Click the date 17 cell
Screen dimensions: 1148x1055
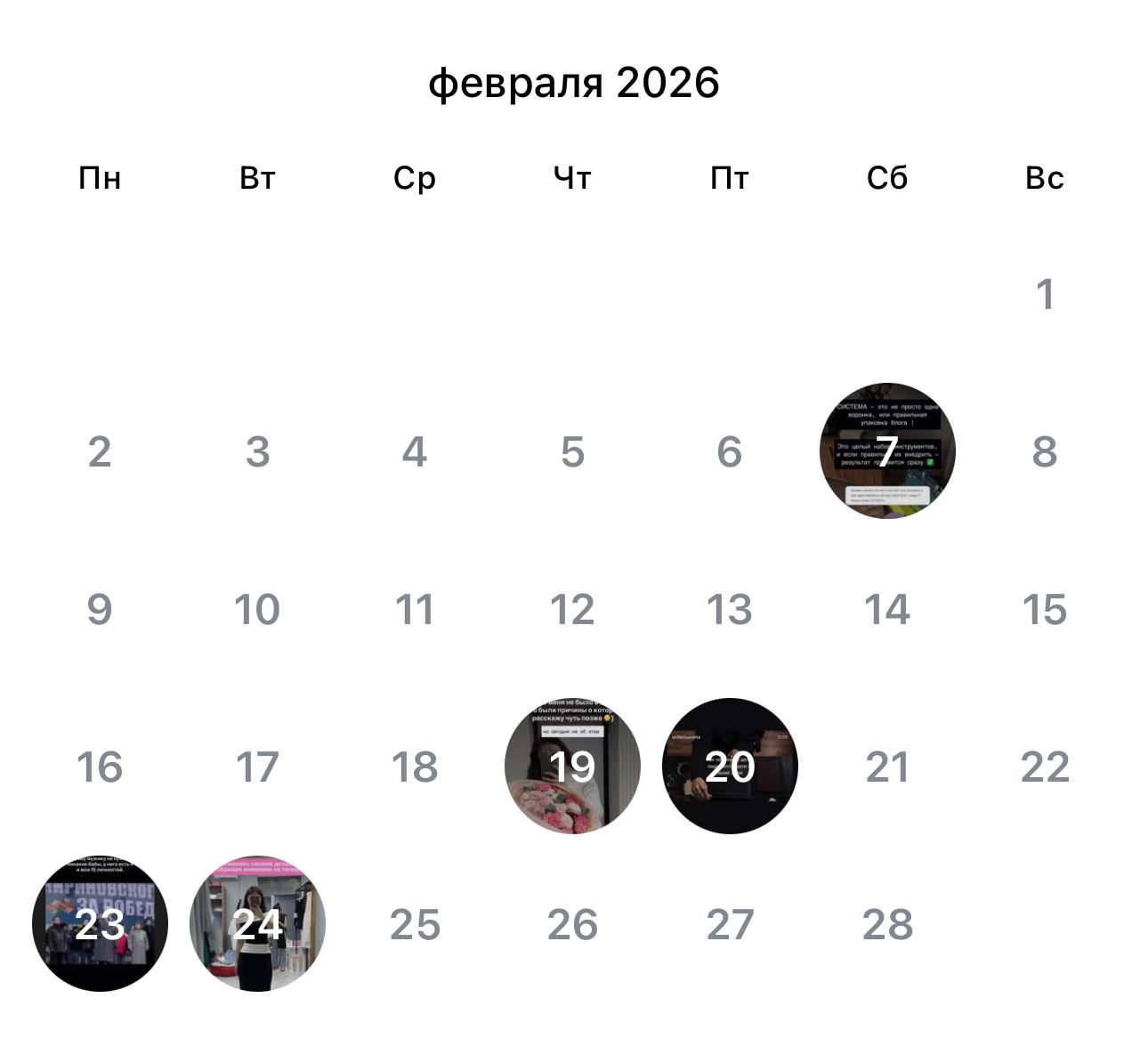point(257,767)
